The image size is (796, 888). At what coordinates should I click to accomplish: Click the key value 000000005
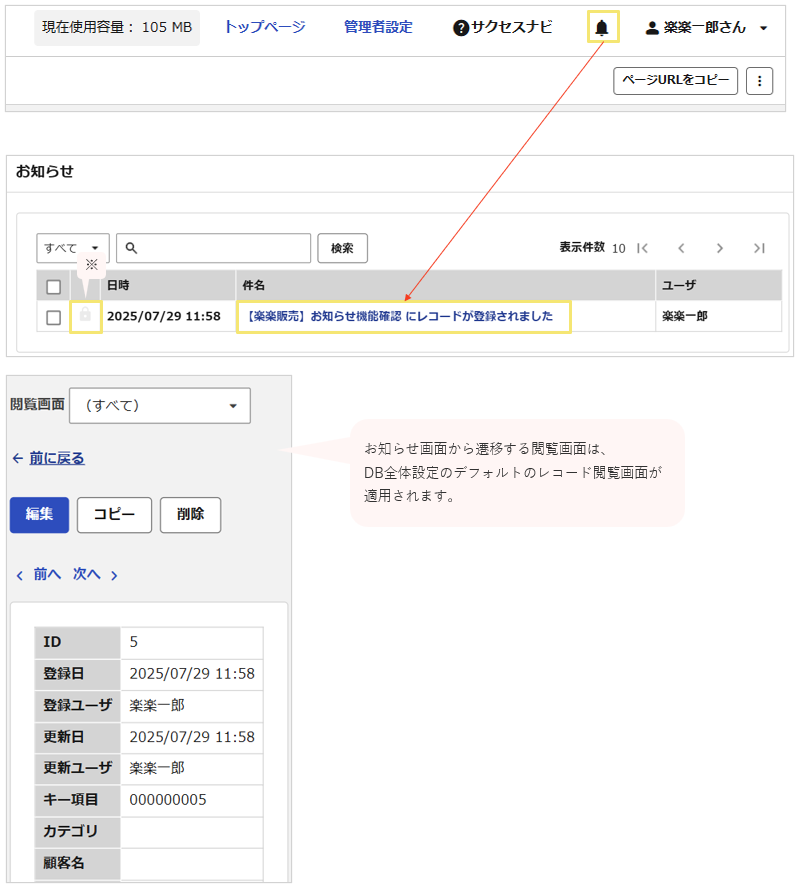coord(168,800)
